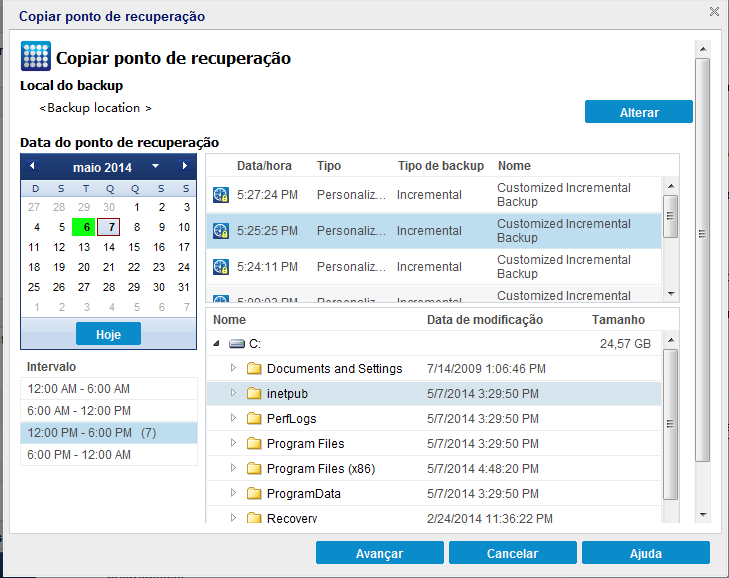This screenshot has width=729, height=578.
Task: Select the 6:00 AM - 12:00 PM interval
Action: point(109,411)
